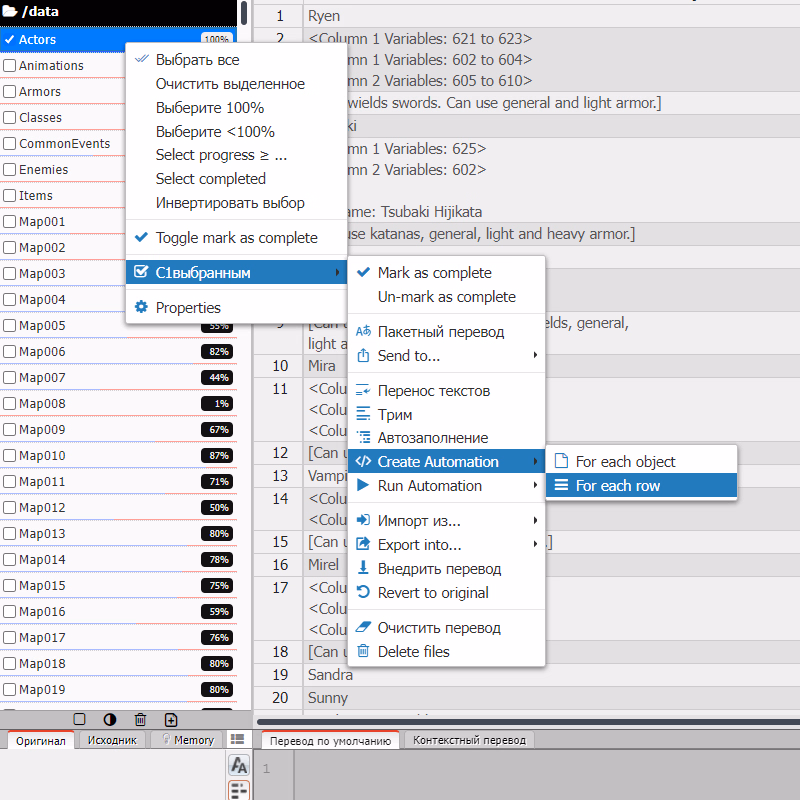Click the Delete files trash icon in menu
This screenshot has height=800, width=800.
pyautogui.click(x=363, y=651)
